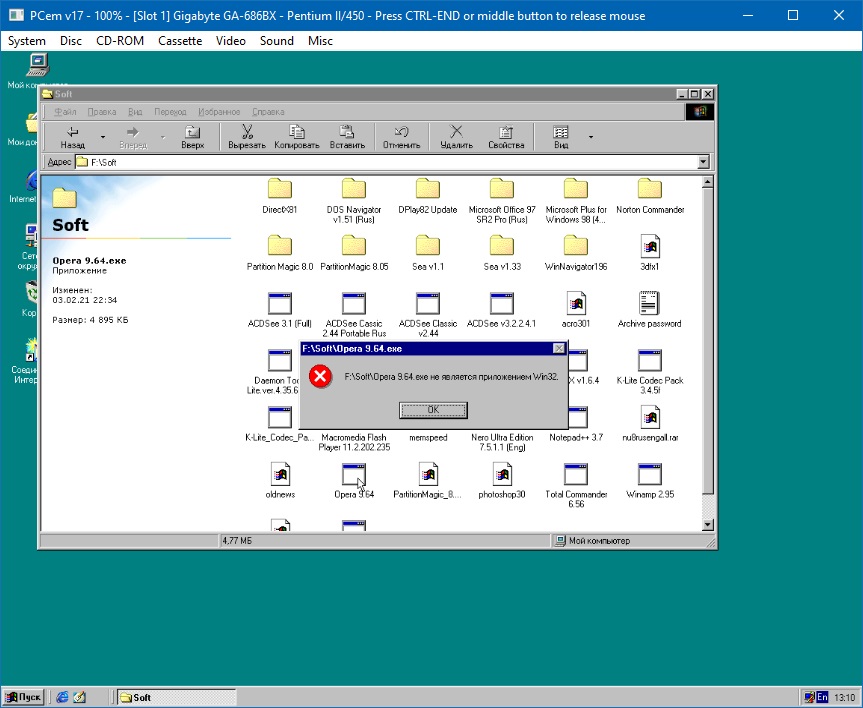Open the Back (Назад) history dropdown arrow
Screen dimensions: 863x708
point(102,137)
